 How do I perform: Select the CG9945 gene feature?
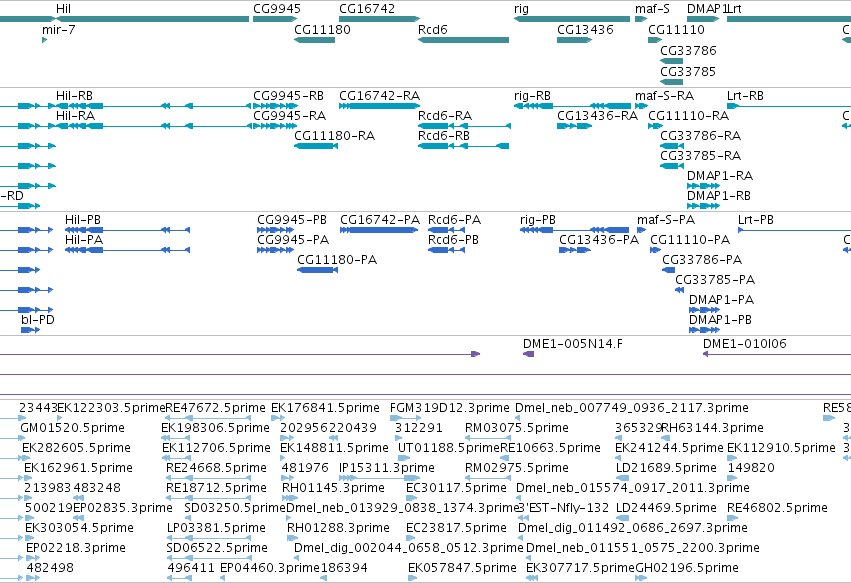(x=276, y=19)
